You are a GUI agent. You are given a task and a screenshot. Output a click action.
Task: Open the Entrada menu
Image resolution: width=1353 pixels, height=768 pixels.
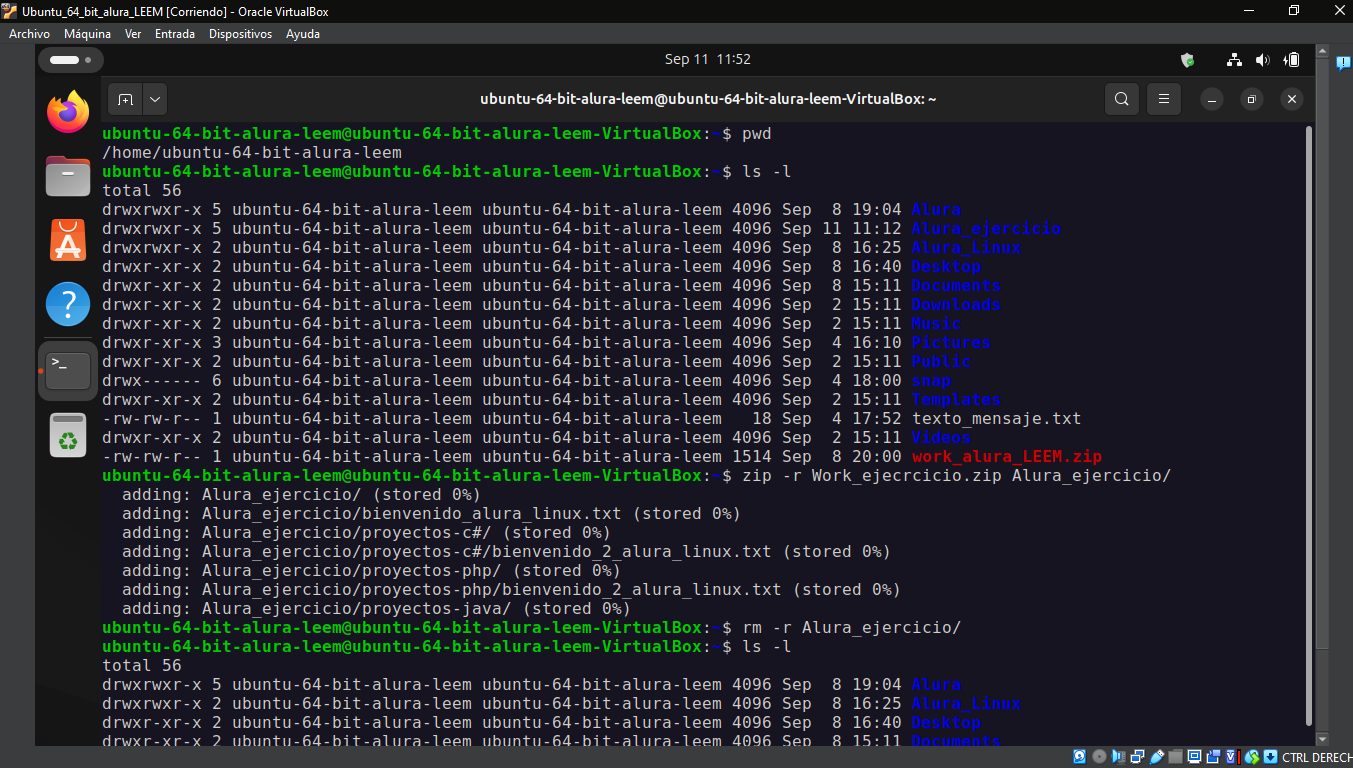[175, 34]
